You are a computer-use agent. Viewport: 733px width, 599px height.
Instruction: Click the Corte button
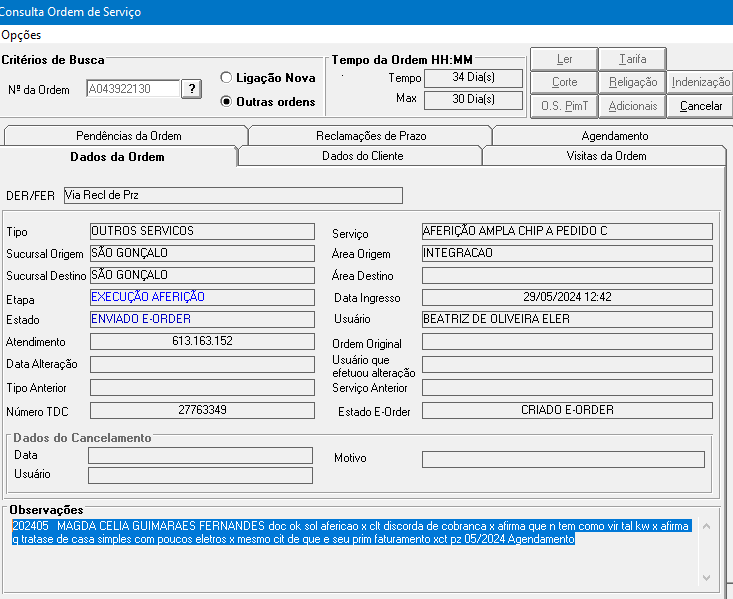point(564,82)
